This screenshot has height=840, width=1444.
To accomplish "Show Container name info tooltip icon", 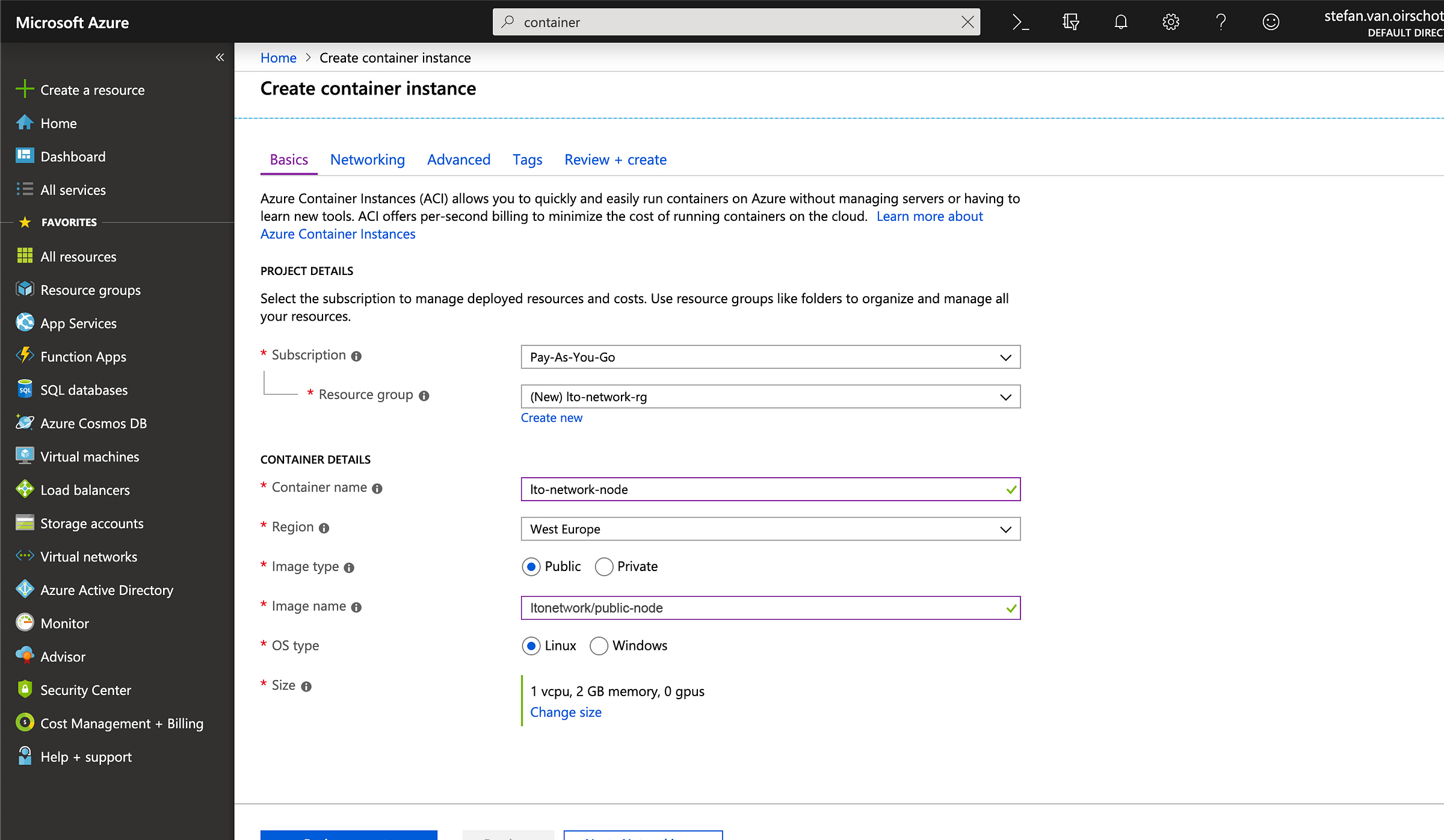I will coord(377,489).
